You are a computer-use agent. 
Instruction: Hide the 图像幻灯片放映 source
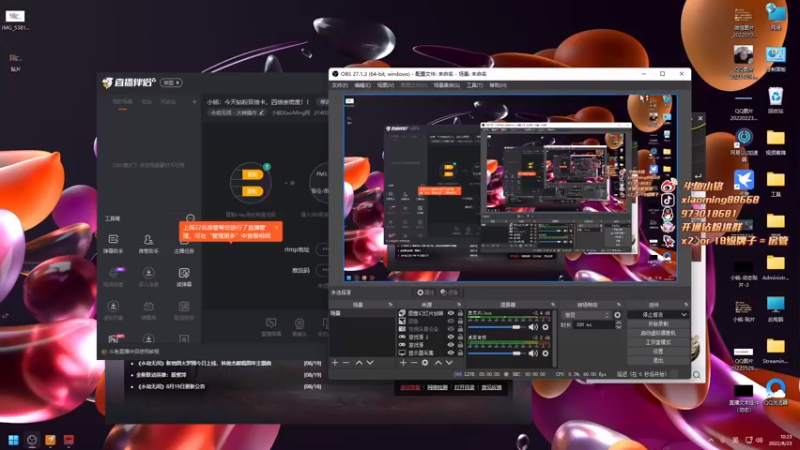pyautogui.click(x=451, y=313)
